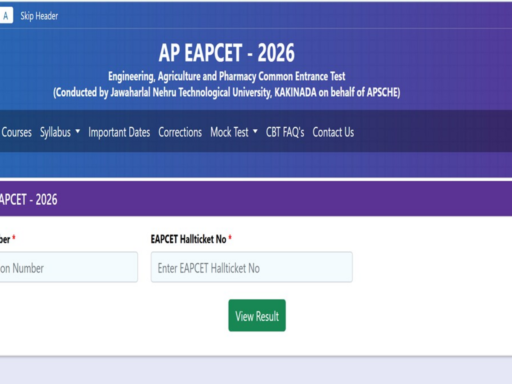Click the 'A' font size button
The height and width of the screenshot is (384, 512).
point(6,15)
